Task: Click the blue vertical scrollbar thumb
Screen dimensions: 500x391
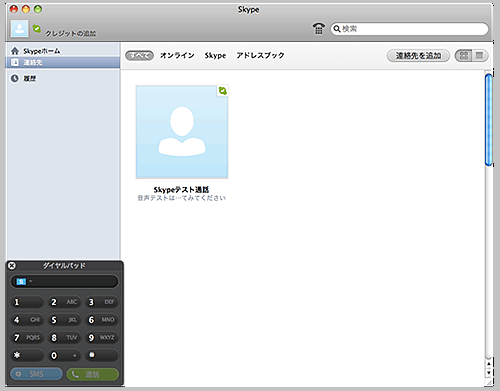Action: (489, 120)
